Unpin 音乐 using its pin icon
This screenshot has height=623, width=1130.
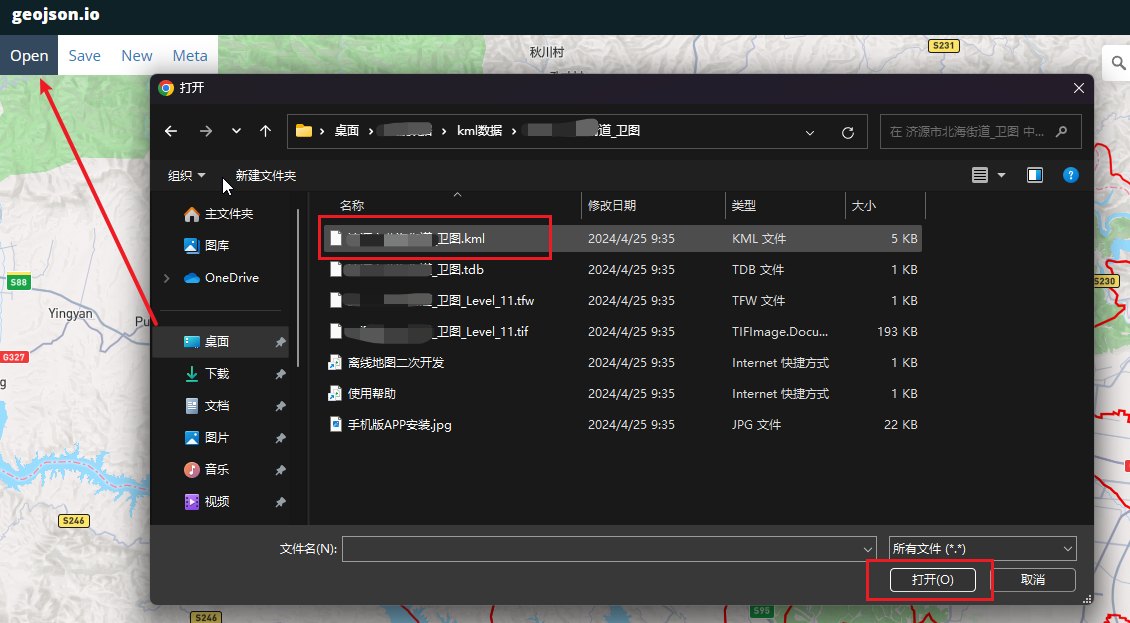(280, 470)
